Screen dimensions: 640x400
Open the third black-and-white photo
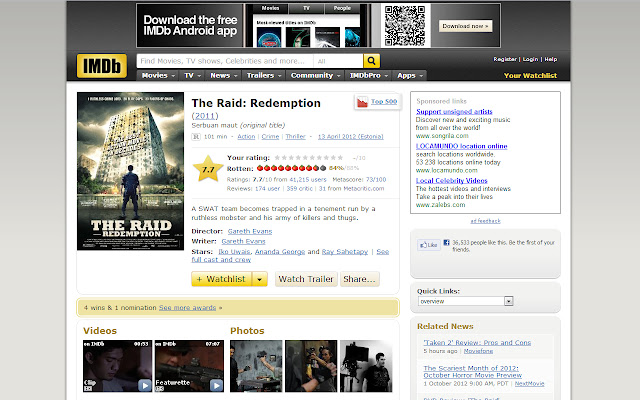coord(366,366)
